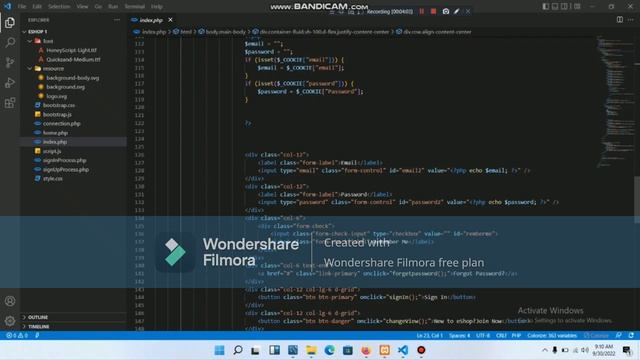Open home.php file

56,133
